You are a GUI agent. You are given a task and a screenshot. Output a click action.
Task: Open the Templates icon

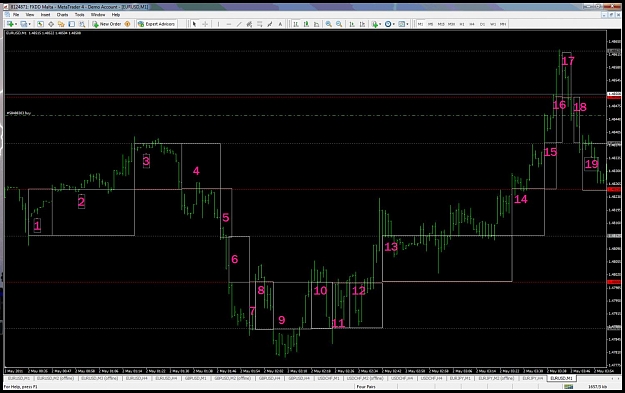click(402, 24)
